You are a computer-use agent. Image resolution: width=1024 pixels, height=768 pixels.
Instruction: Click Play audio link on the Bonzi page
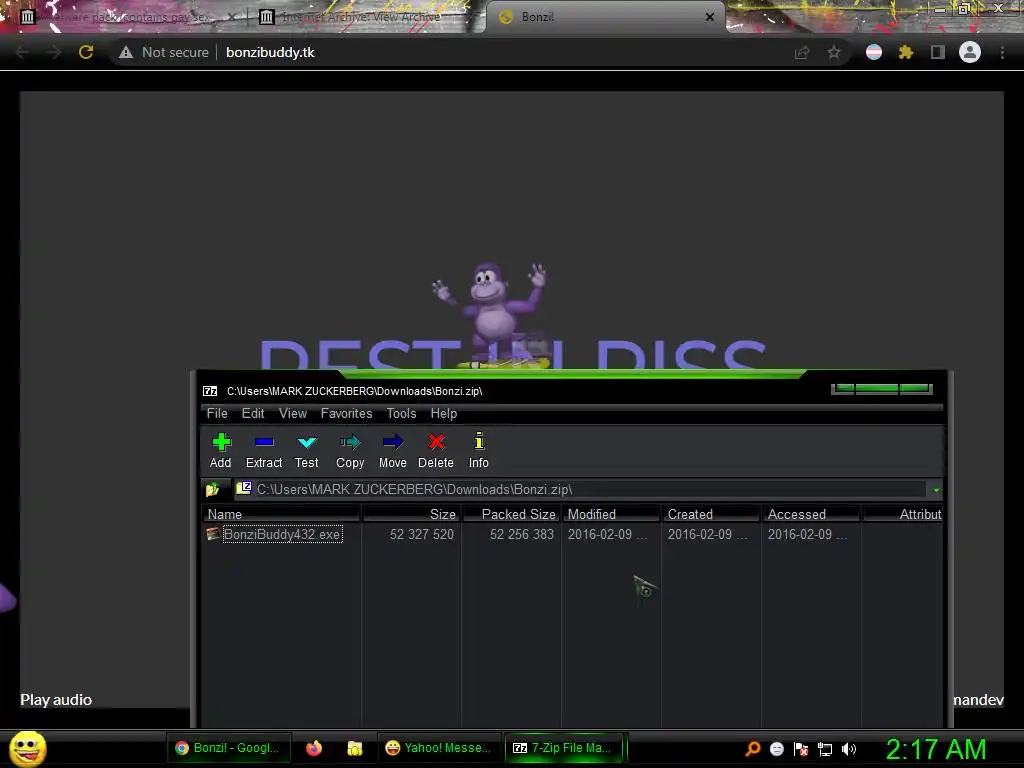tap(56, 699)
